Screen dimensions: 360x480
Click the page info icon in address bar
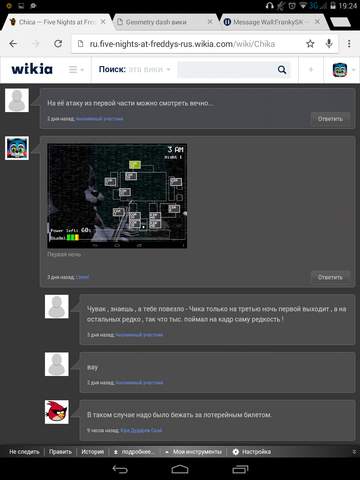click(80, 44)
